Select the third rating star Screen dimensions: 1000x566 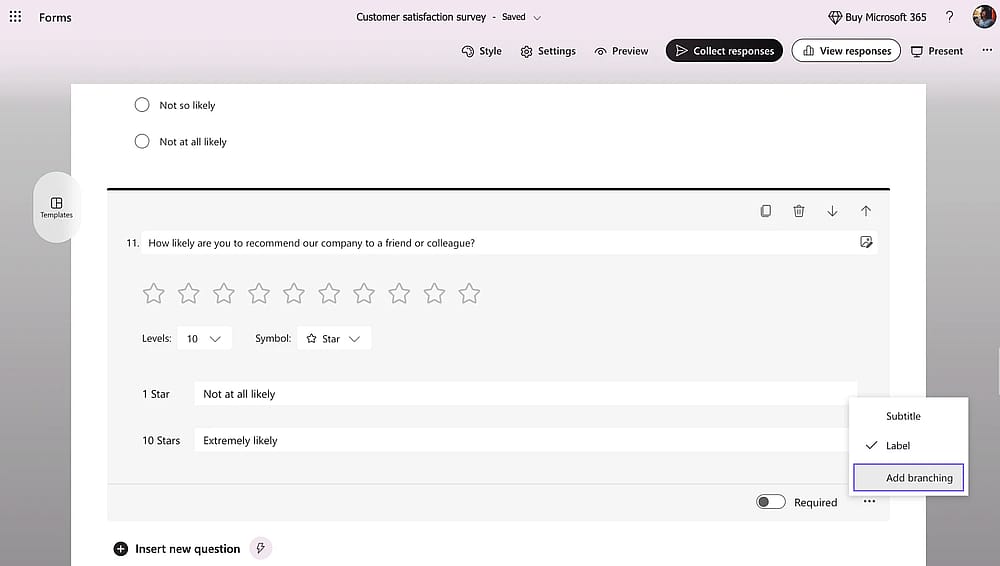point(224,294)
